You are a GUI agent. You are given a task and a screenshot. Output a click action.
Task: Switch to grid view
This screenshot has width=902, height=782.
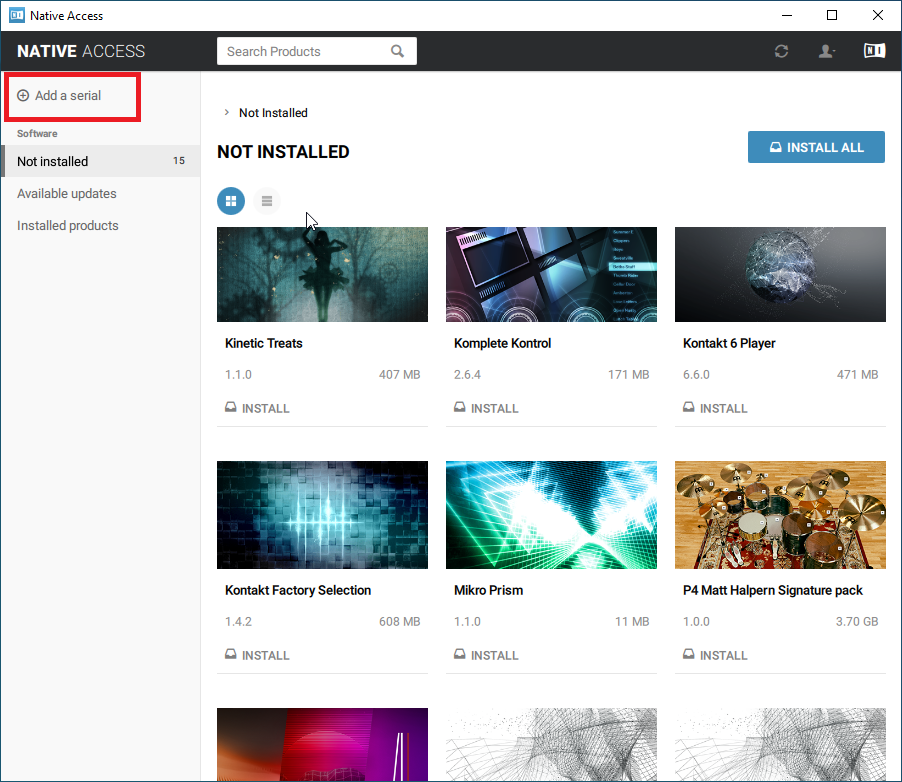[231, 201]
